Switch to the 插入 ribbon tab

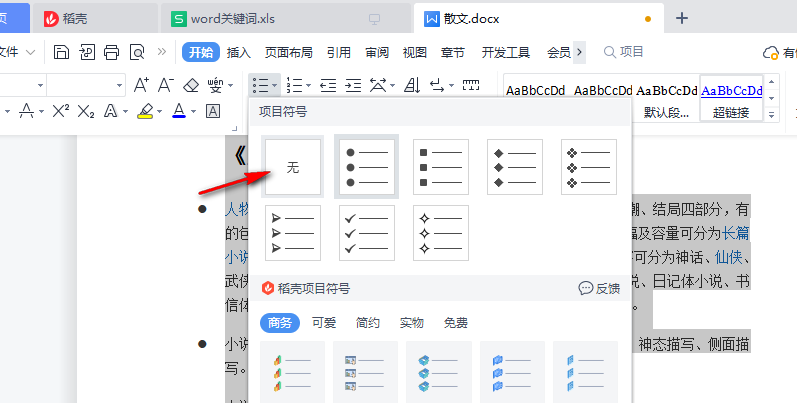239,52
